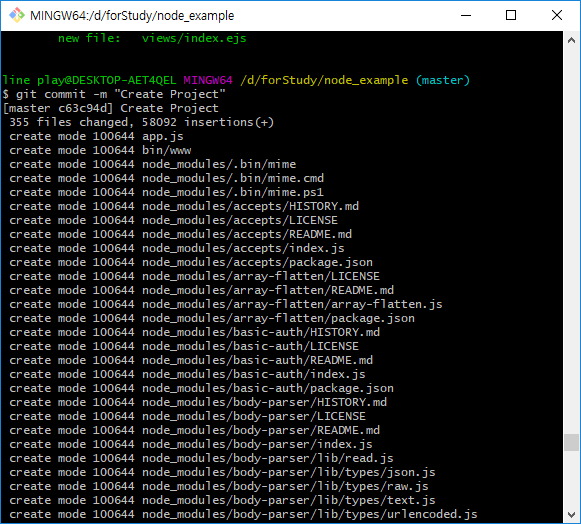581x524 pixels.
Task: Click 'node_modules/accepts/README.md' line
Action: (180, 235)
